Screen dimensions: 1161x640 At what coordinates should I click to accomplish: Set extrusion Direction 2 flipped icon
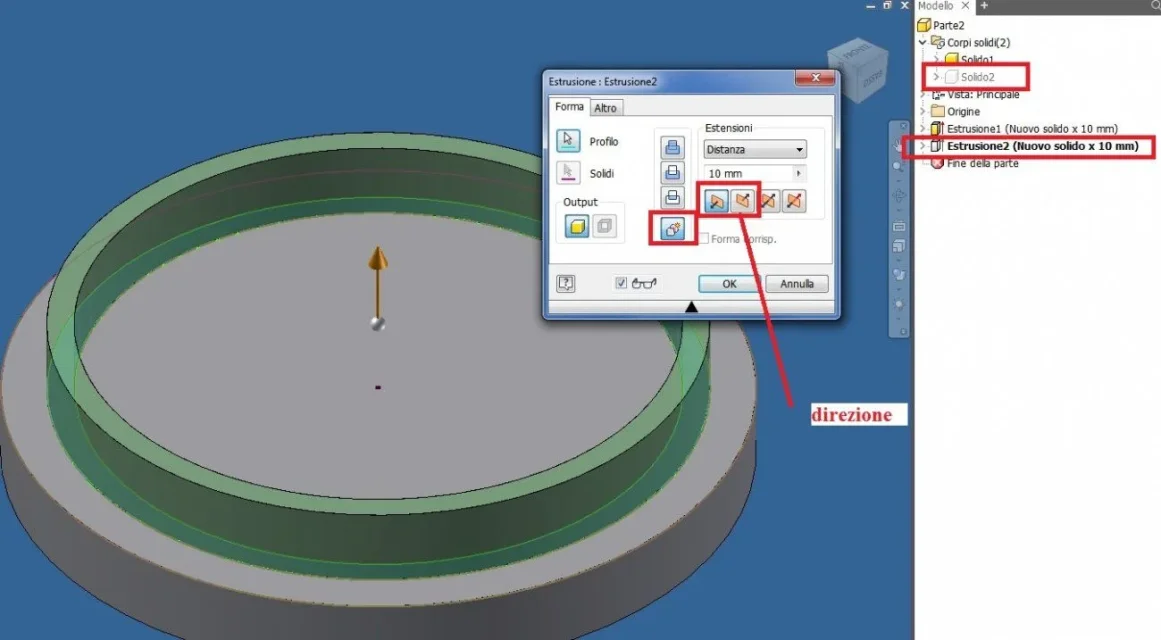coord(743,201)
